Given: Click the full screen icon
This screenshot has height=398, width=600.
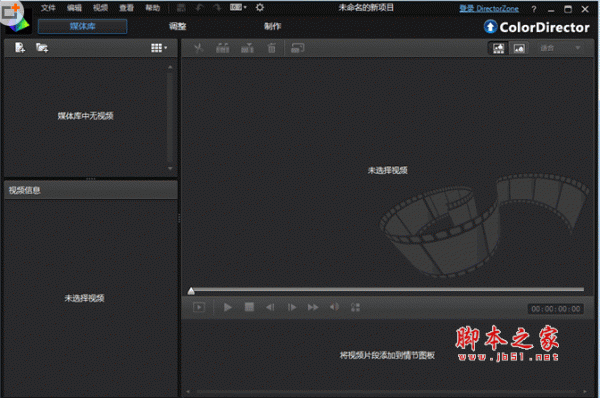Looking at the screenshot, I should [x=355, y=307].
